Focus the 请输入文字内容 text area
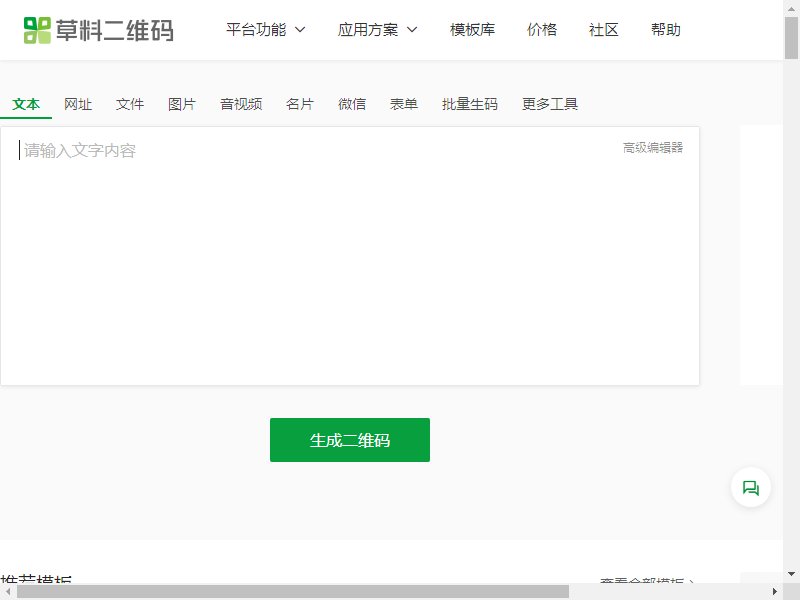This screenshot has width=800, height=600. pos(350,256)
